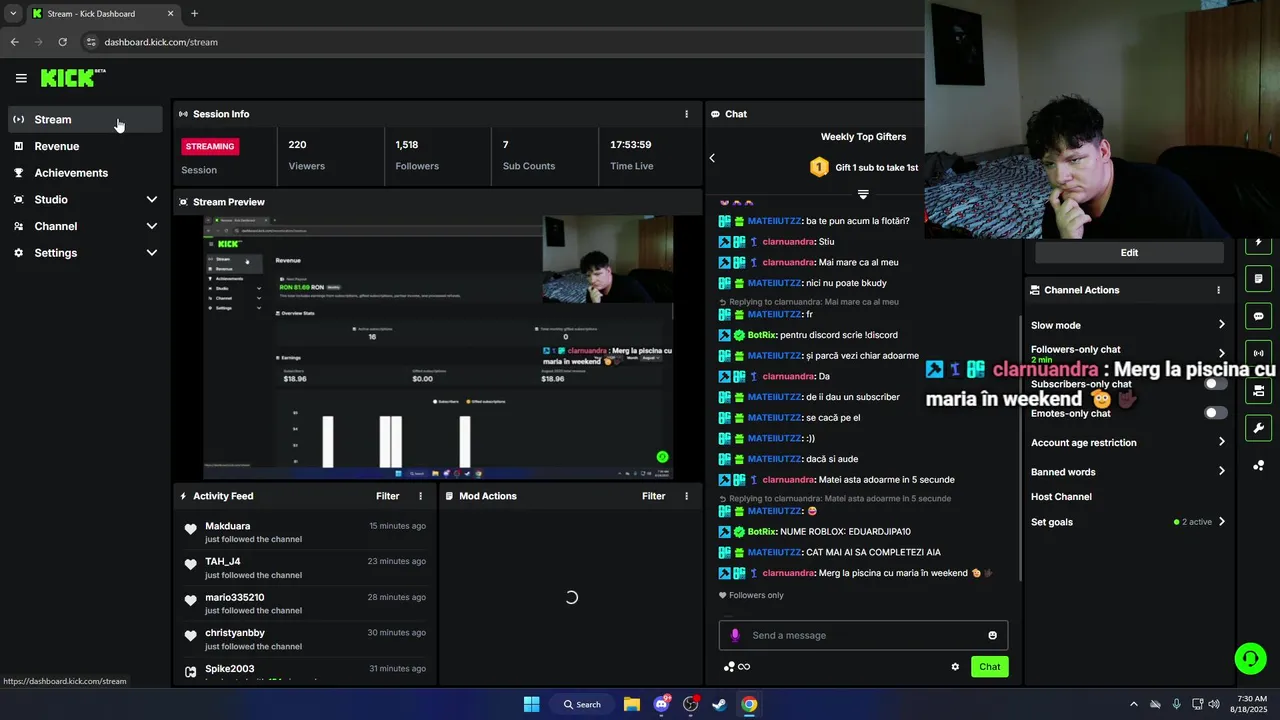Image resolution: width=1280 pixels, height=720 pixels.
Task: Toggle Subscribers-only chat switch
Action: pos(1215,384)
